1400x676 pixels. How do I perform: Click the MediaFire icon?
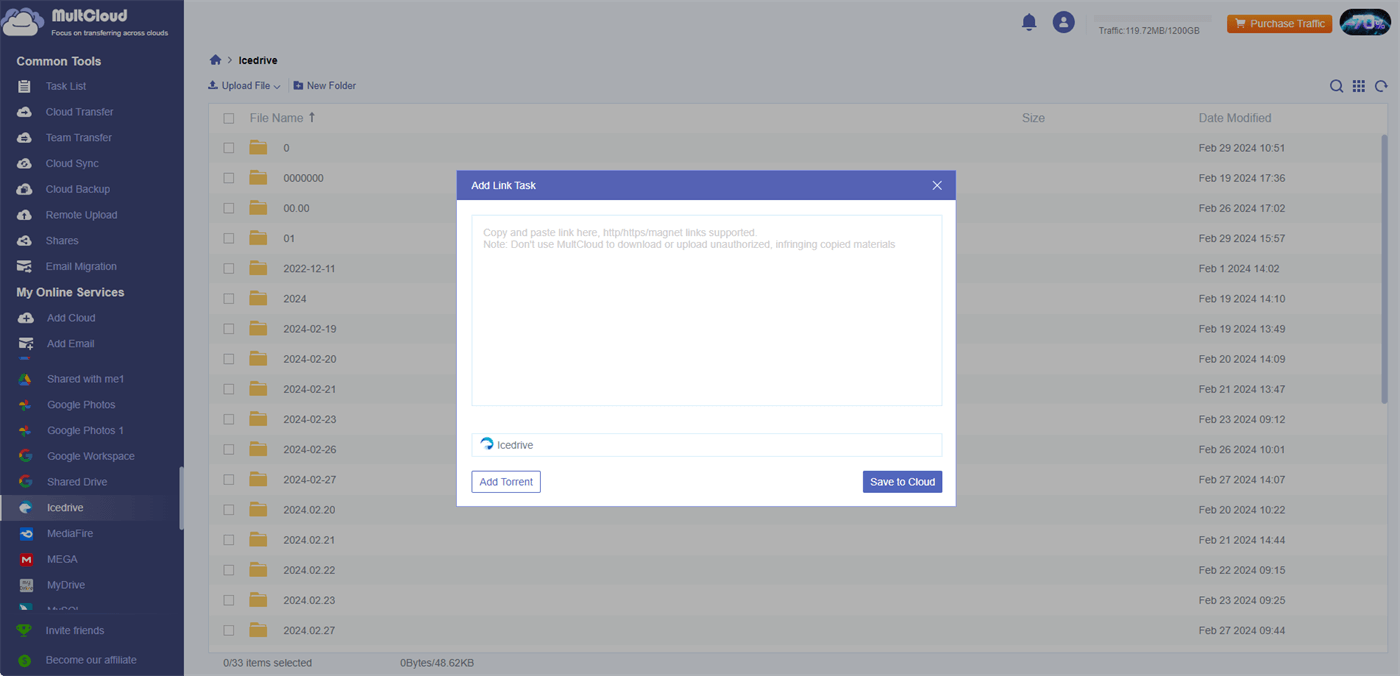click(x=26, y=533)
